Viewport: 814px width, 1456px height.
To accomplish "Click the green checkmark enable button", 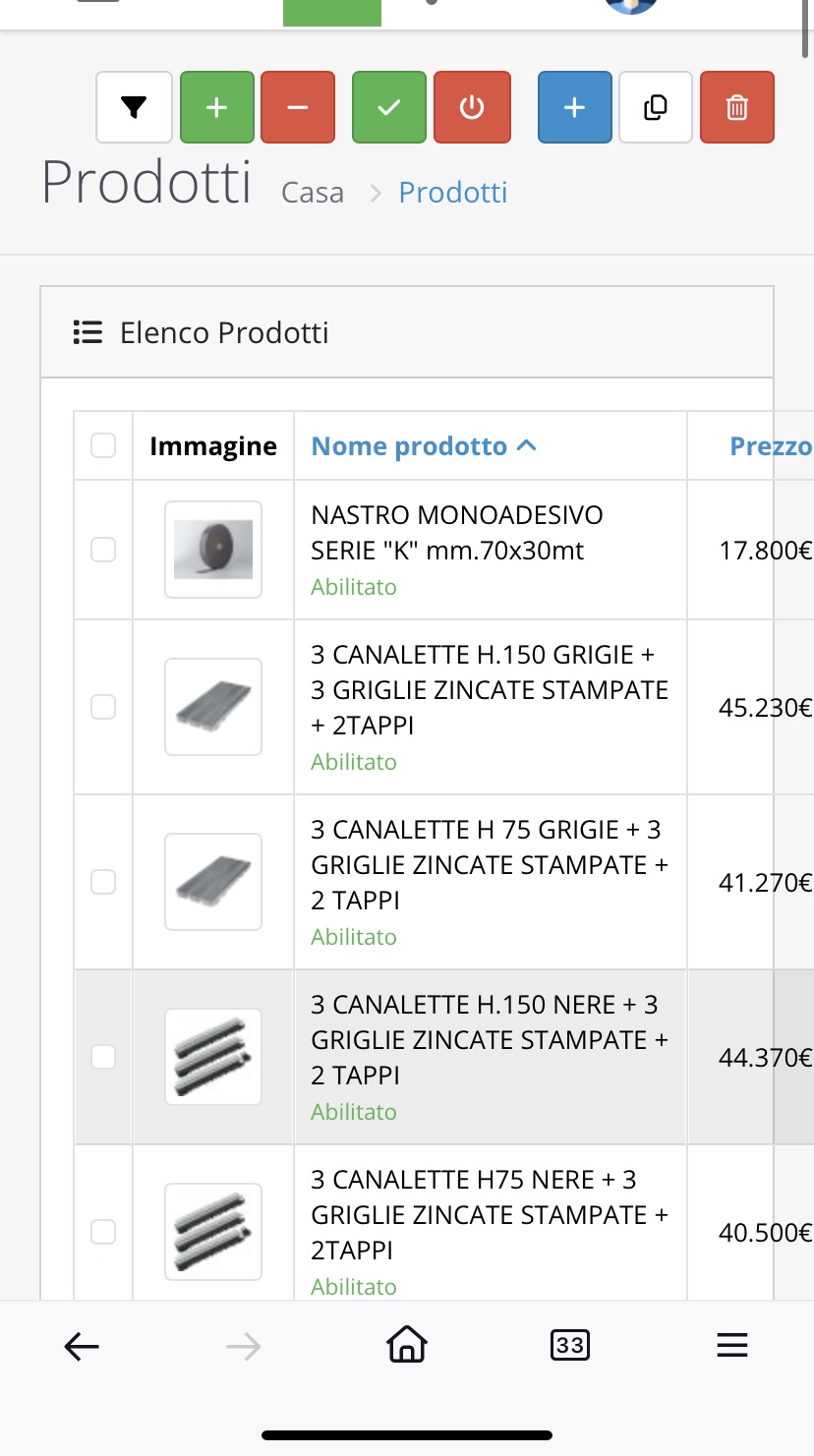I will click(389, 107).
